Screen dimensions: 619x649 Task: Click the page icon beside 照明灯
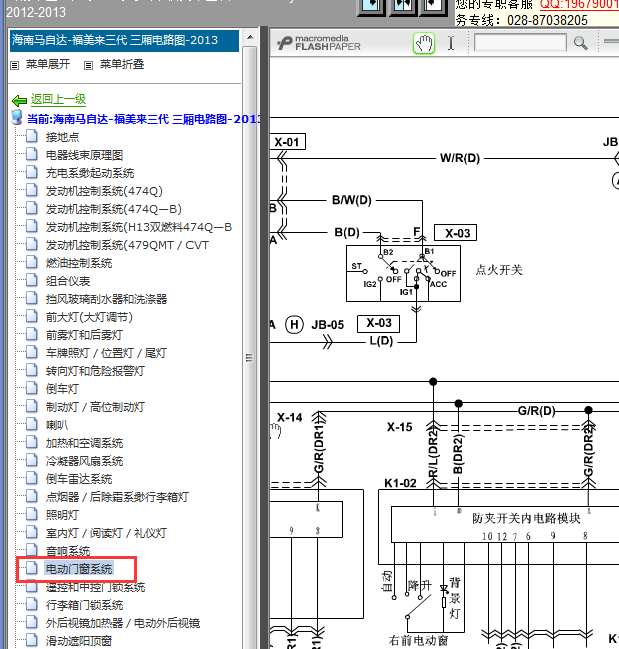point(32,514)
